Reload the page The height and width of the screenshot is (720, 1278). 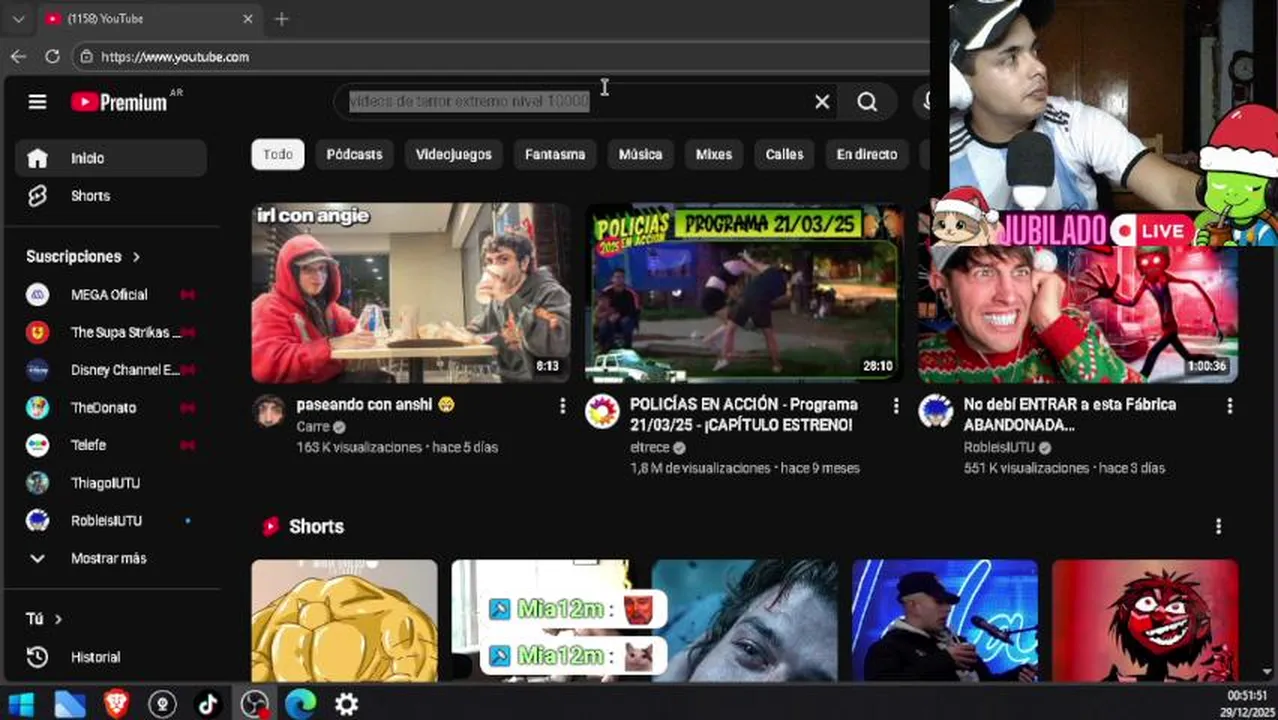(52, 57)
